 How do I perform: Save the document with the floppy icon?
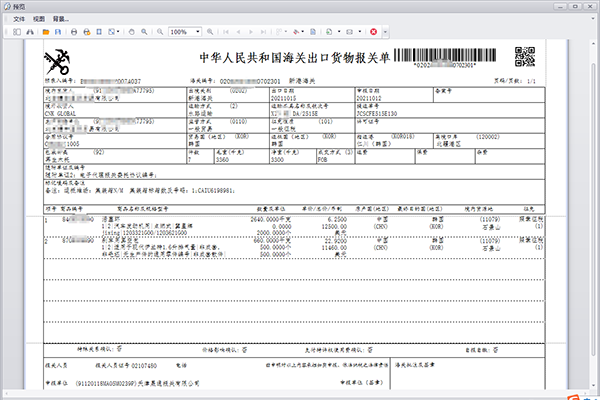(58, 32)
